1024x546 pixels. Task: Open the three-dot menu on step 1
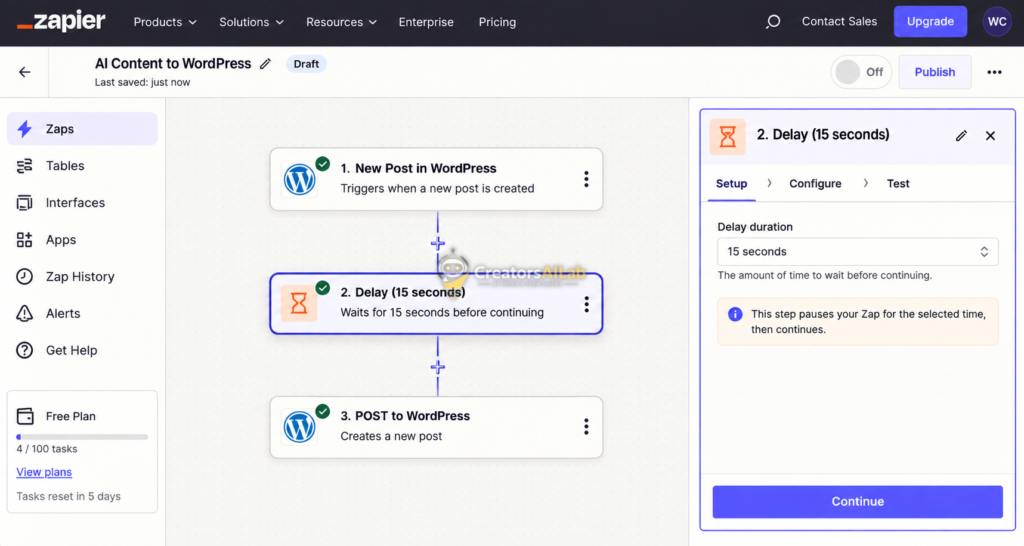point(586,179)
